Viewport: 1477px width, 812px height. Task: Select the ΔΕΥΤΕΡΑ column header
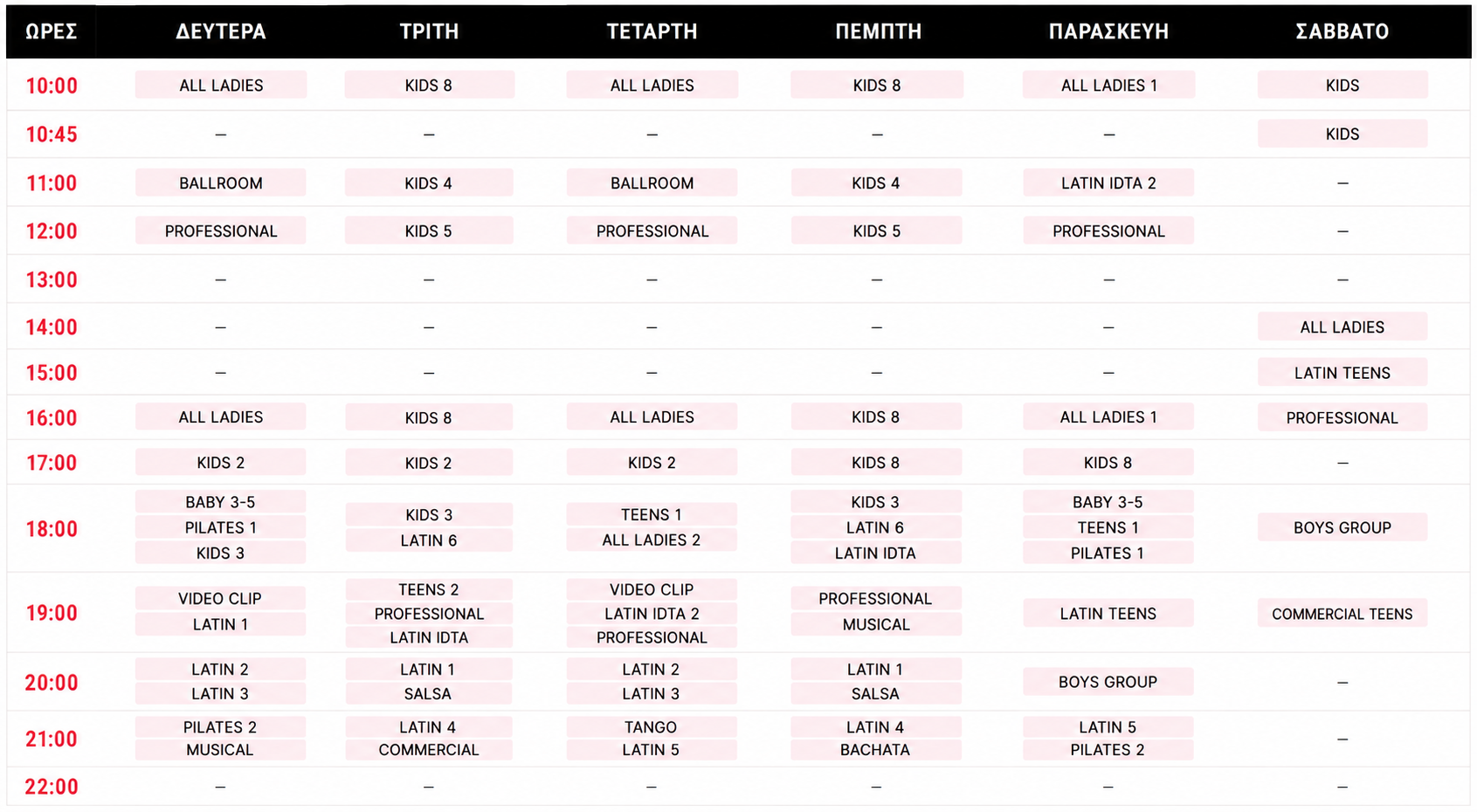tap(220, 31)
